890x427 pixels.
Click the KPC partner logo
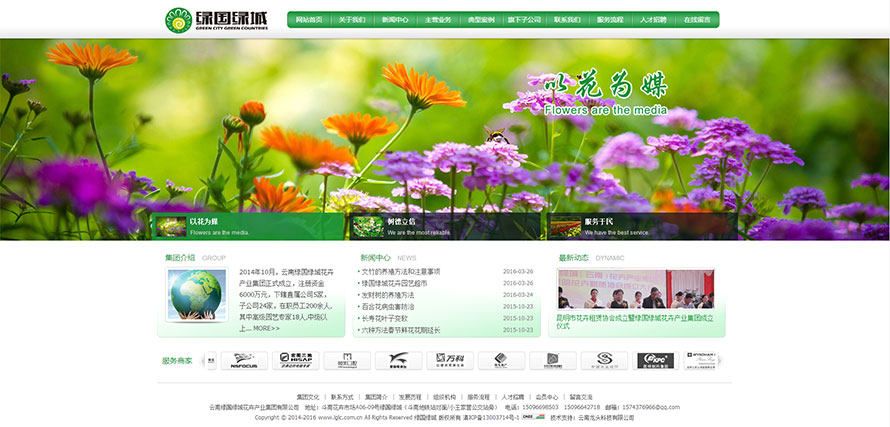coord(655,360)
